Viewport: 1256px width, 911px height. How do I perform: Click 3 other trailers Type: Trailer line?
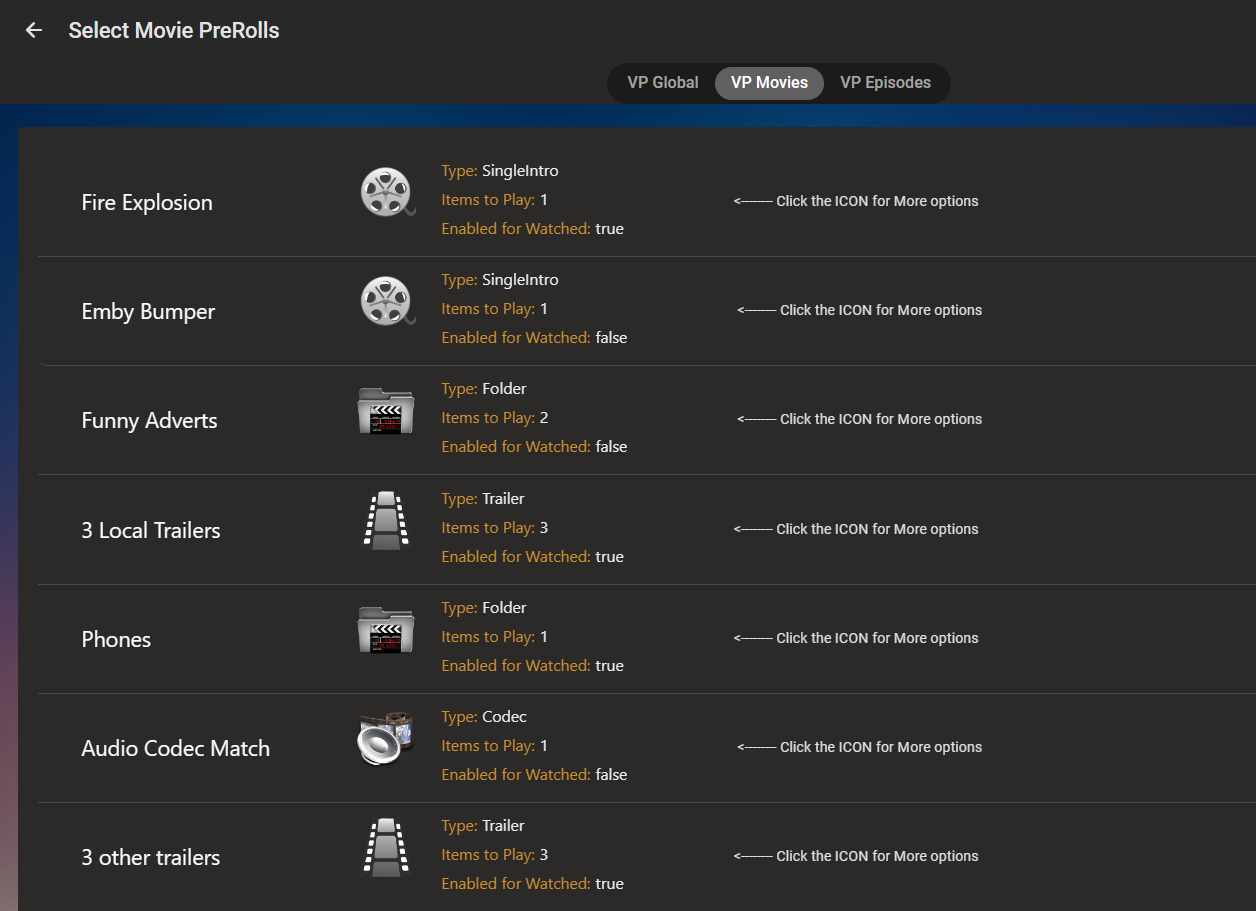pos(483,826)
